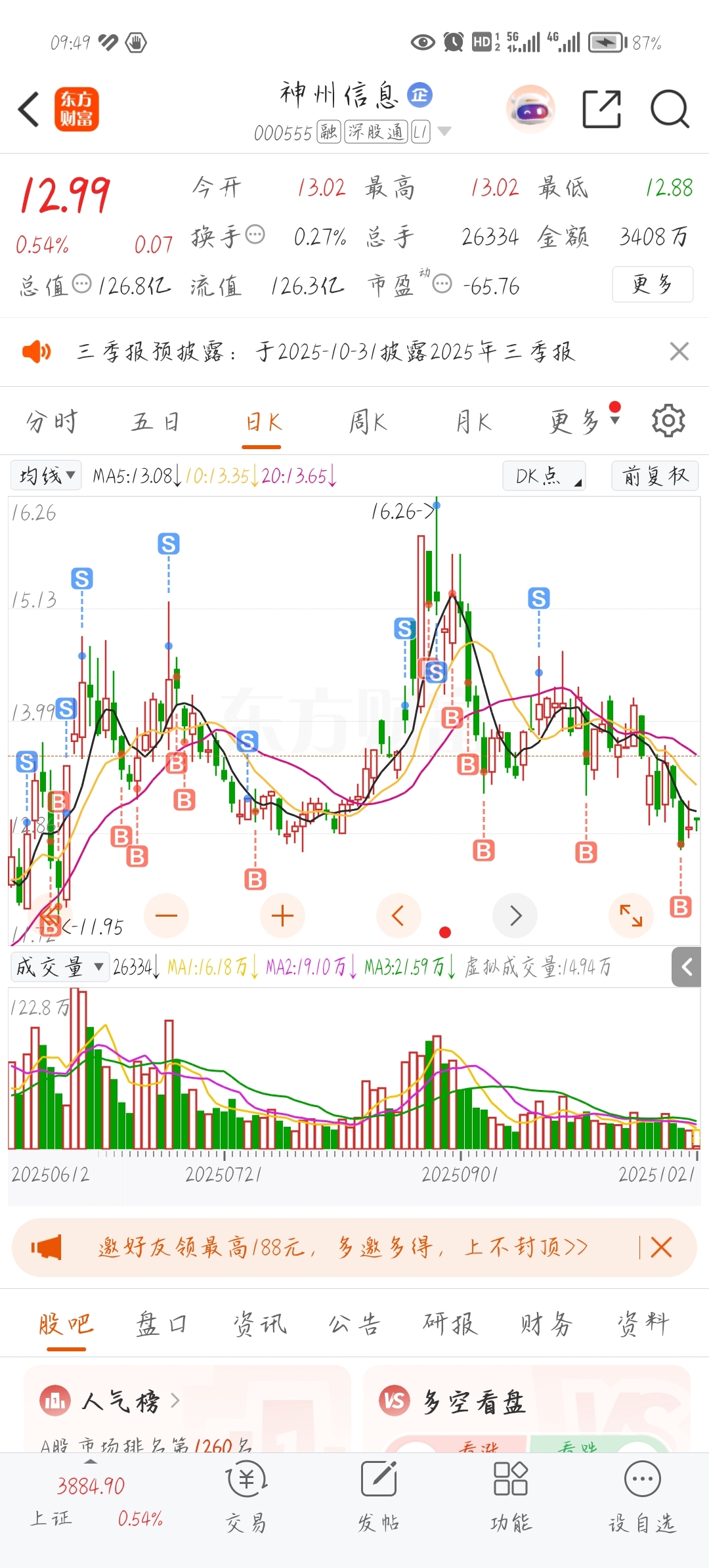Close the invite friends banner
This screenshot has width=709, height=1568.
661,1247
